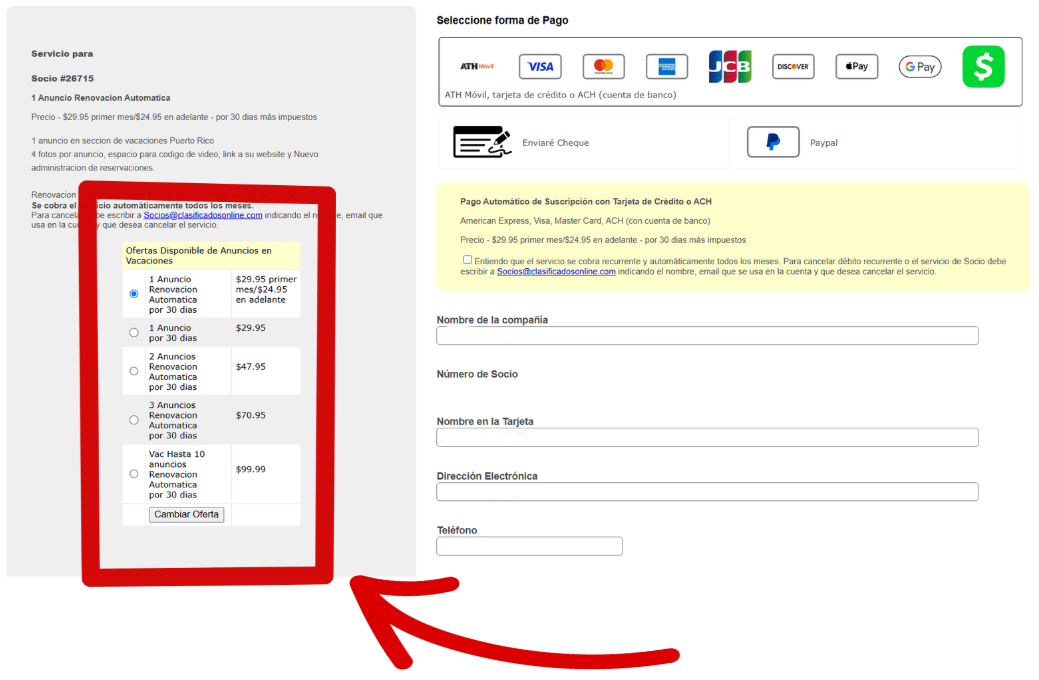Screen dimensions: 1039x680
Task: Select the green Cash App icon
Action: (x=983, y=66)
